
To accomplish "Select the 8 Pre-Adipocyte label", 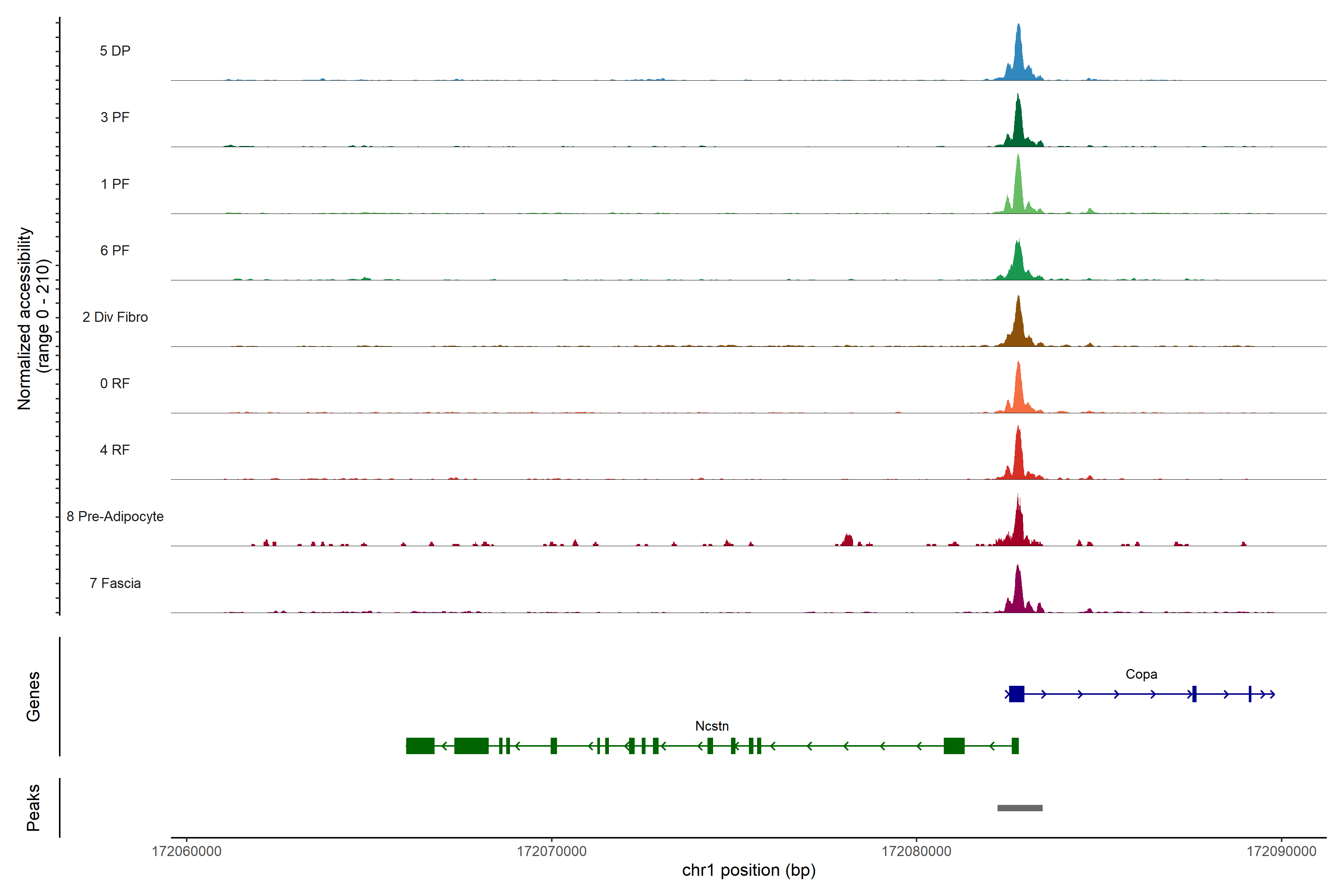I will (x=115, y=517).
